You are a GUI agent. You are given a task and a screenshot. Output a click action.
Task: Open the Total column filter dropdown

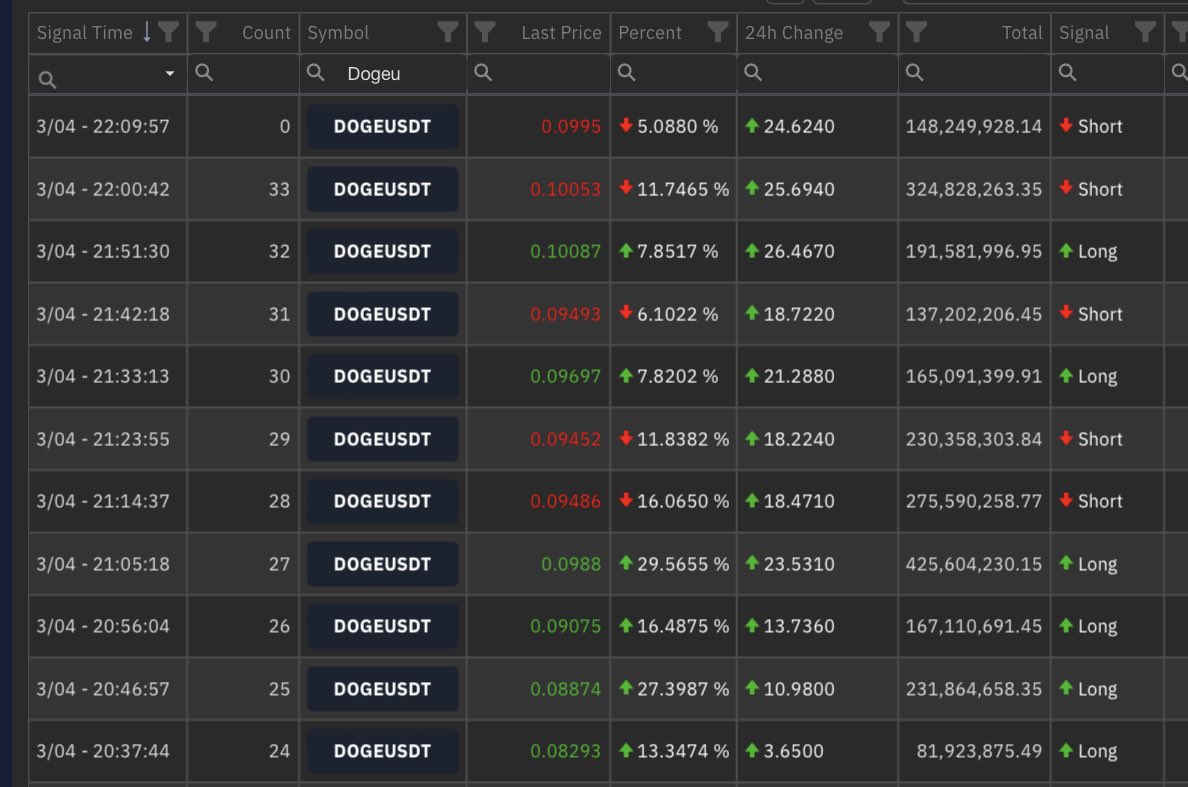pyautogui.click(x=916, y=32)
